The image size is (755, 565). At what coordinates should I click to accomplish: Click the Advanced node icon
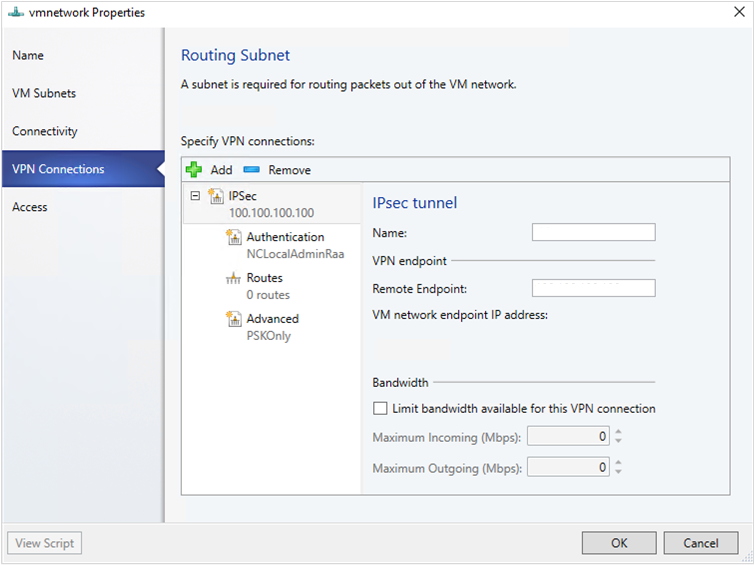(x=234, y=319)
